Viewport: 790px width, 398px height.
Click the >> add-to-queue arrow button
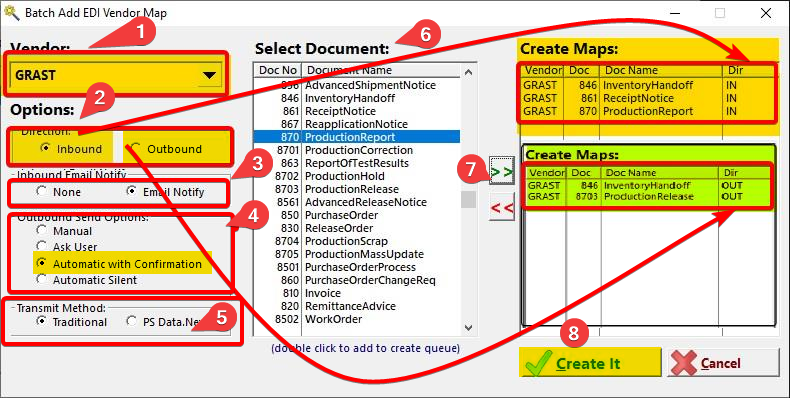pos(502,172)
